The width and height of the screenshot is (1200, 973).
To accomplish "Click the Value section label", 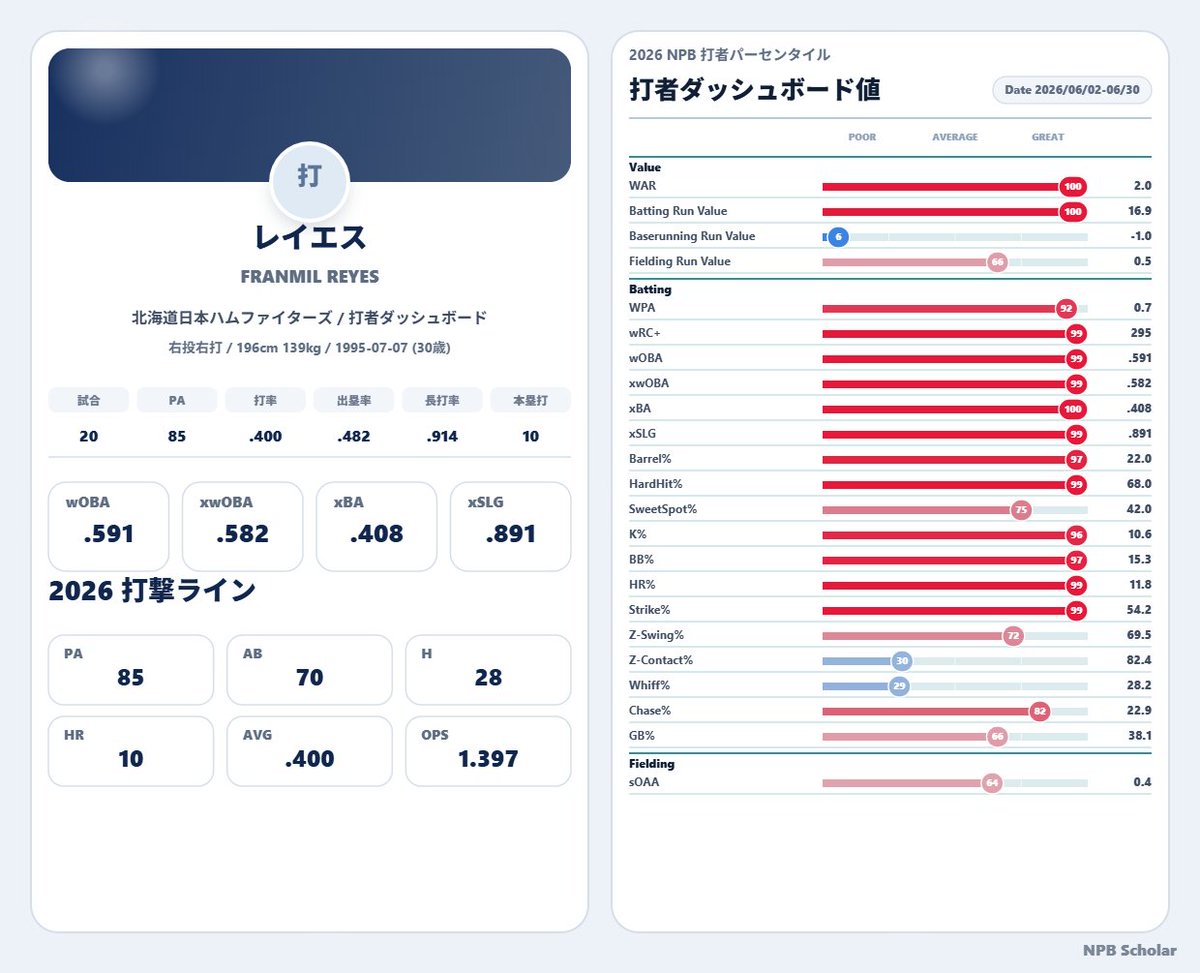I will coord(645,167).
